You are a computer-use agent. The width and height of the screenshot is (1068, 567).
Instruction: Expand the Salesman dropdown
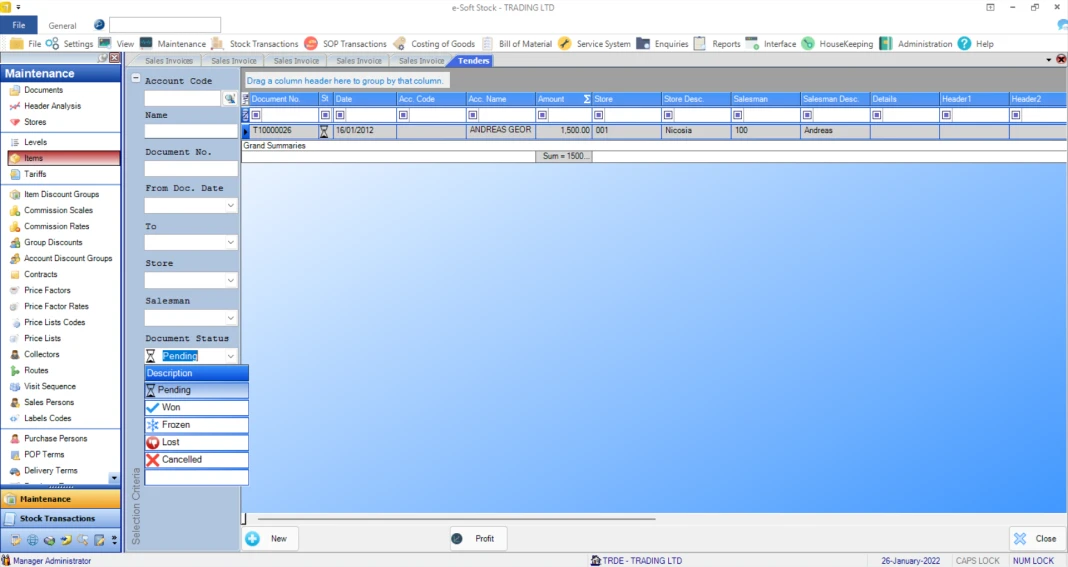point(231,318)
